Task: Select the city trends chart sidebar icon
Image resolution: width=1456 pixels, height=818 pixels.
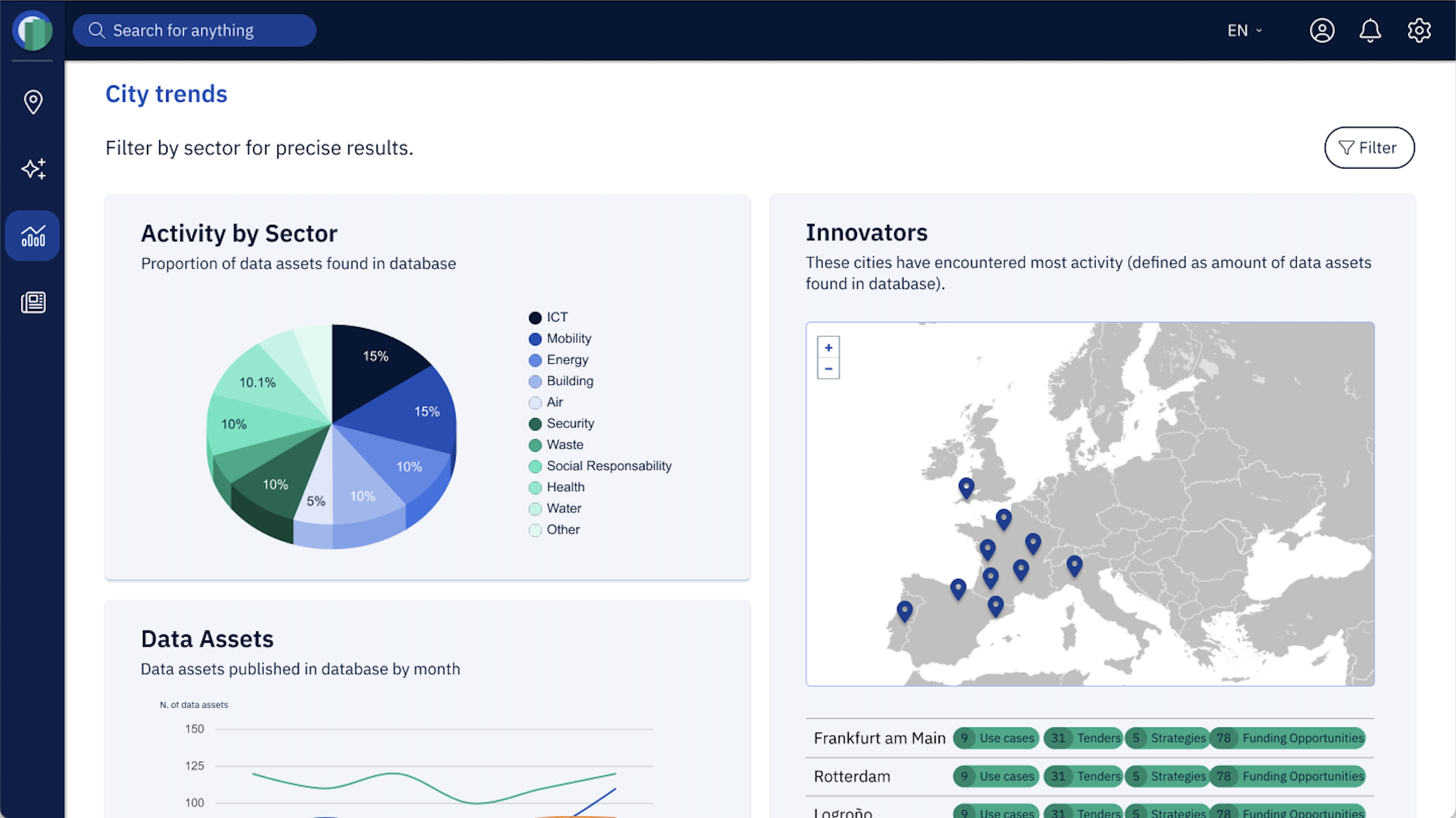Action: pos(33,236)
